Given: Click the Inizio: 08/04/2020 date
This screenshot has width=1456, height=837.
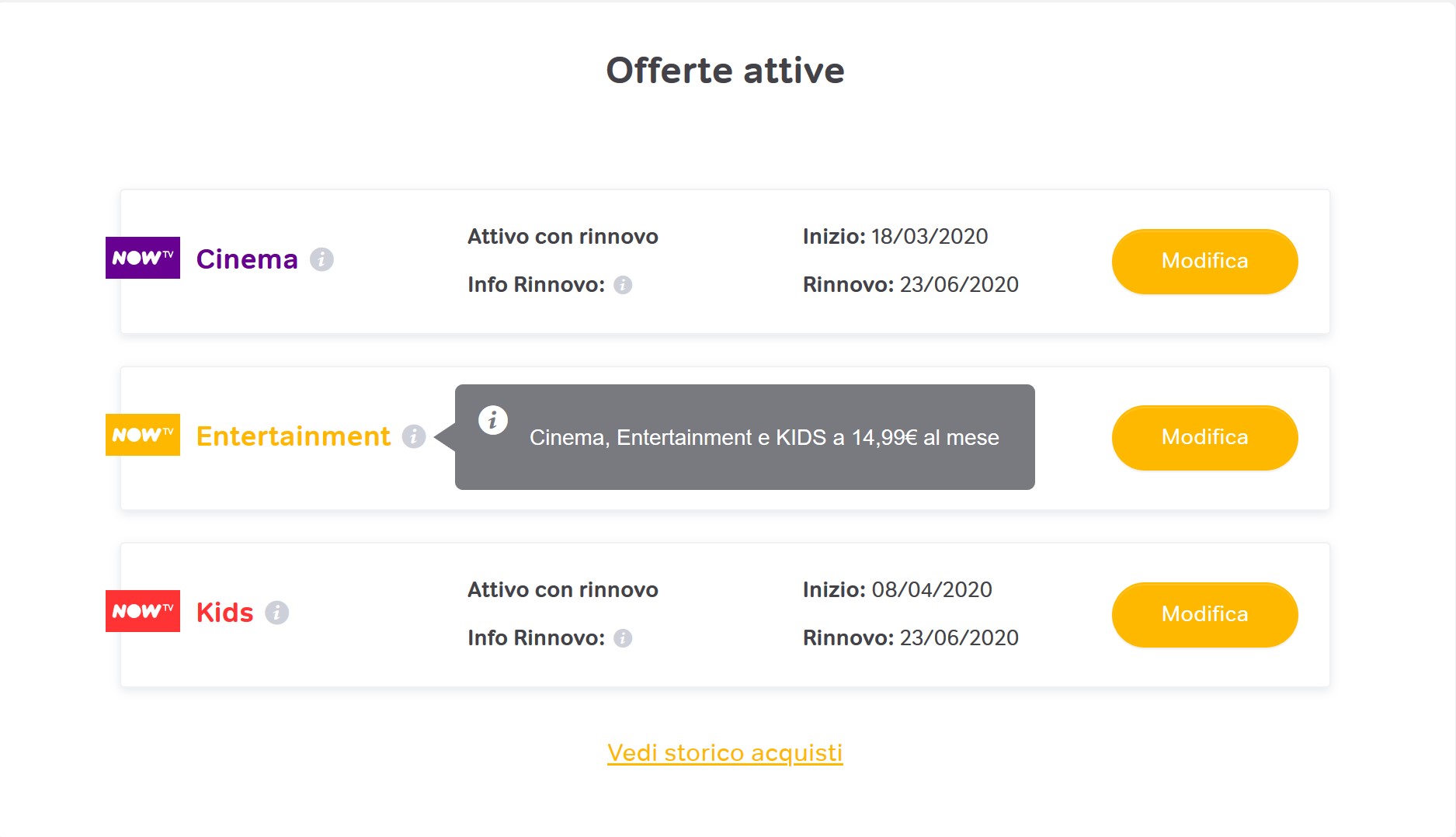Looking at the screenshot, I should [898, 590].
